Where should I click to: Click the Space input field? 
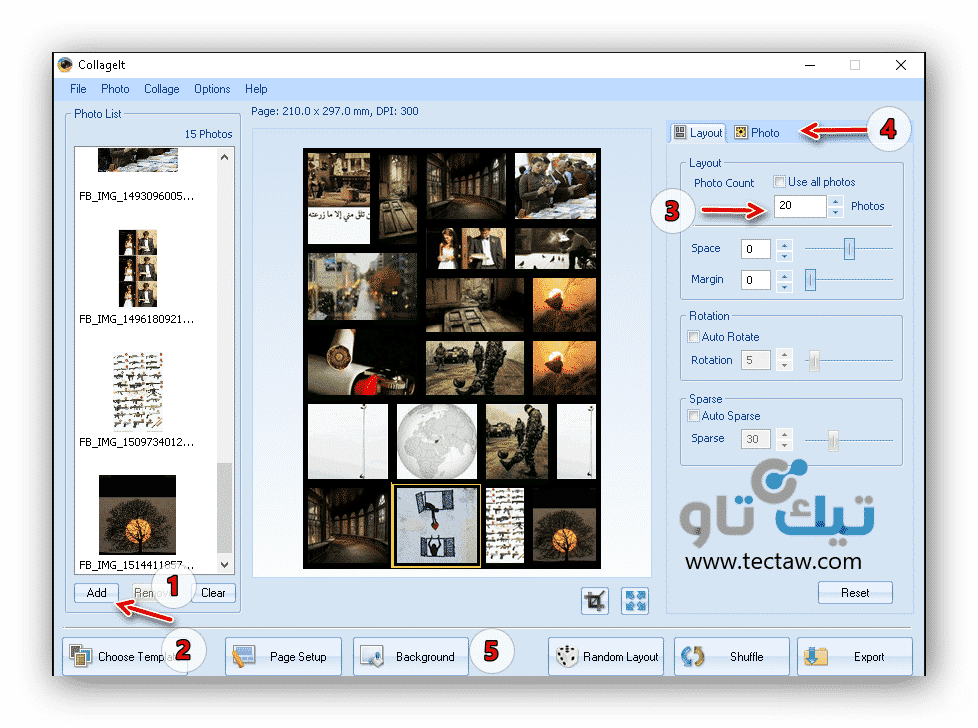coord(755,249)
